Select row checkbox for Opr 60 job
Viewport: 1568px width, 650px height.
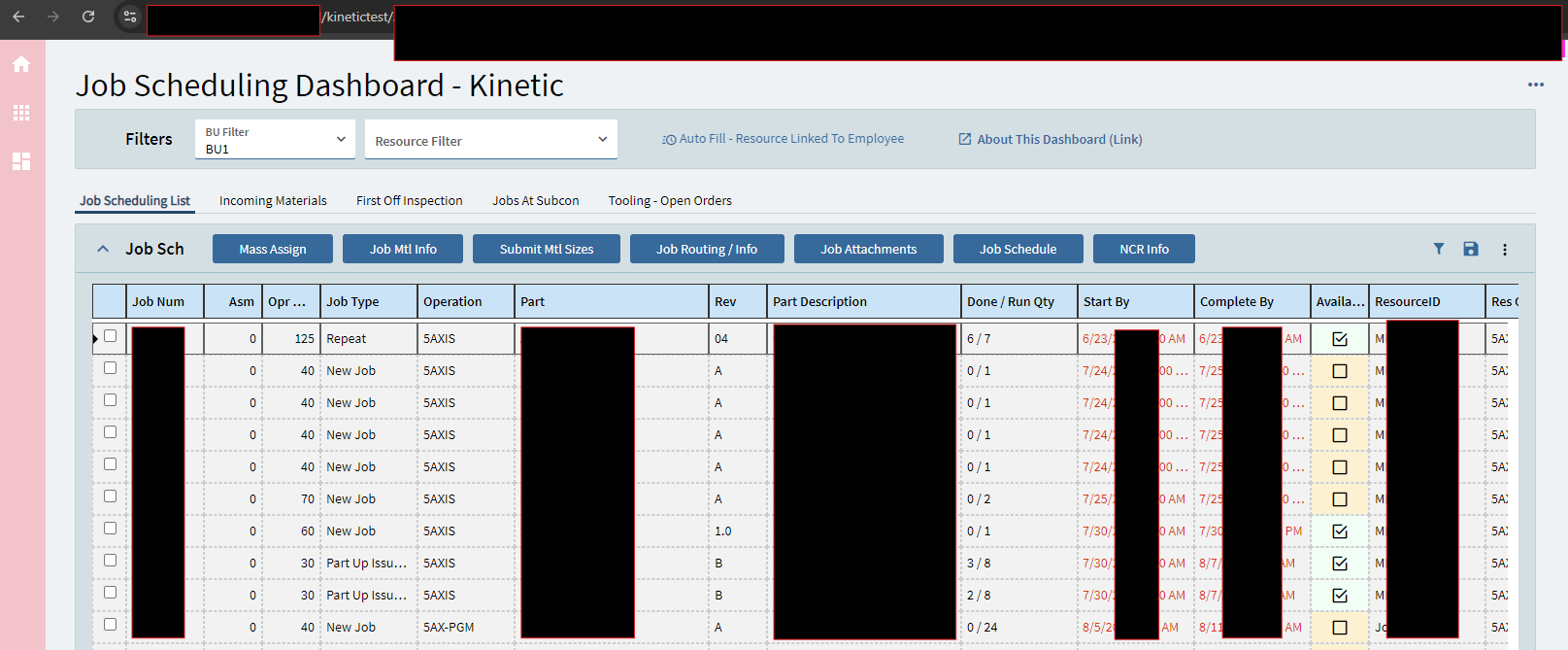click(110, 529)
